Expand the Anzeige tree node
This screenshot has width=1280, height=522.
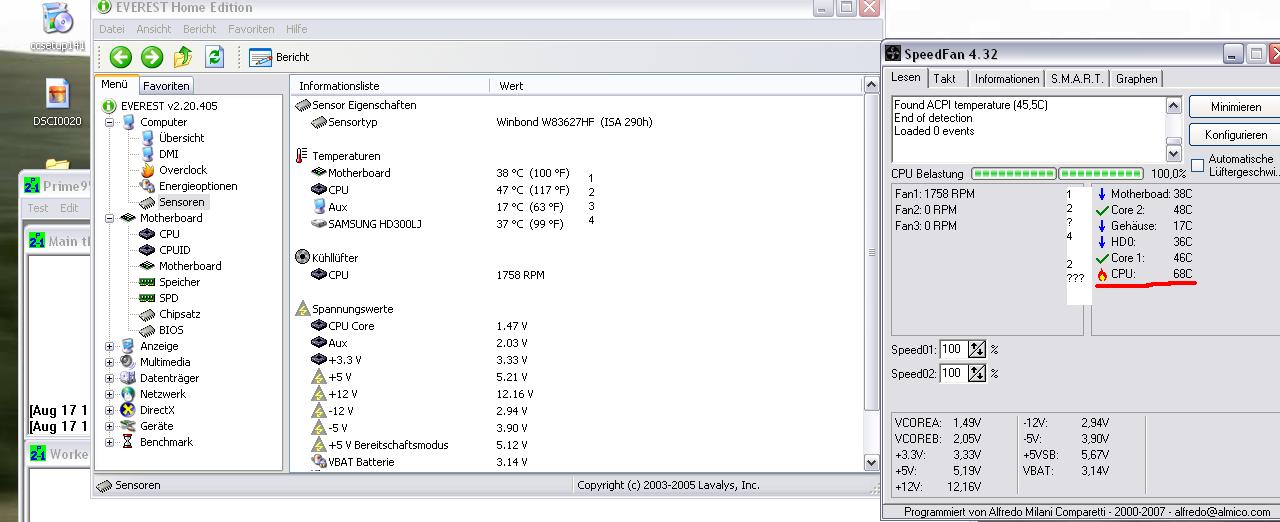pos(110,346)
